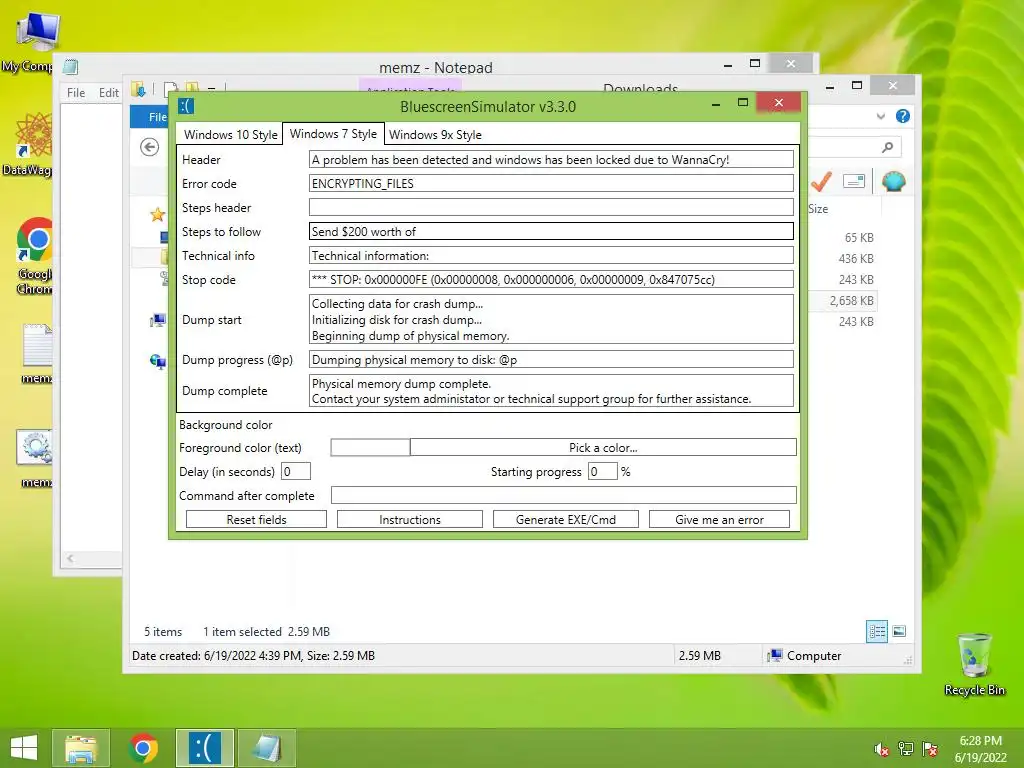The width and height of the screenshot is (1024, 768).
Task: Click the Stop code field
Action: (551, 280)
